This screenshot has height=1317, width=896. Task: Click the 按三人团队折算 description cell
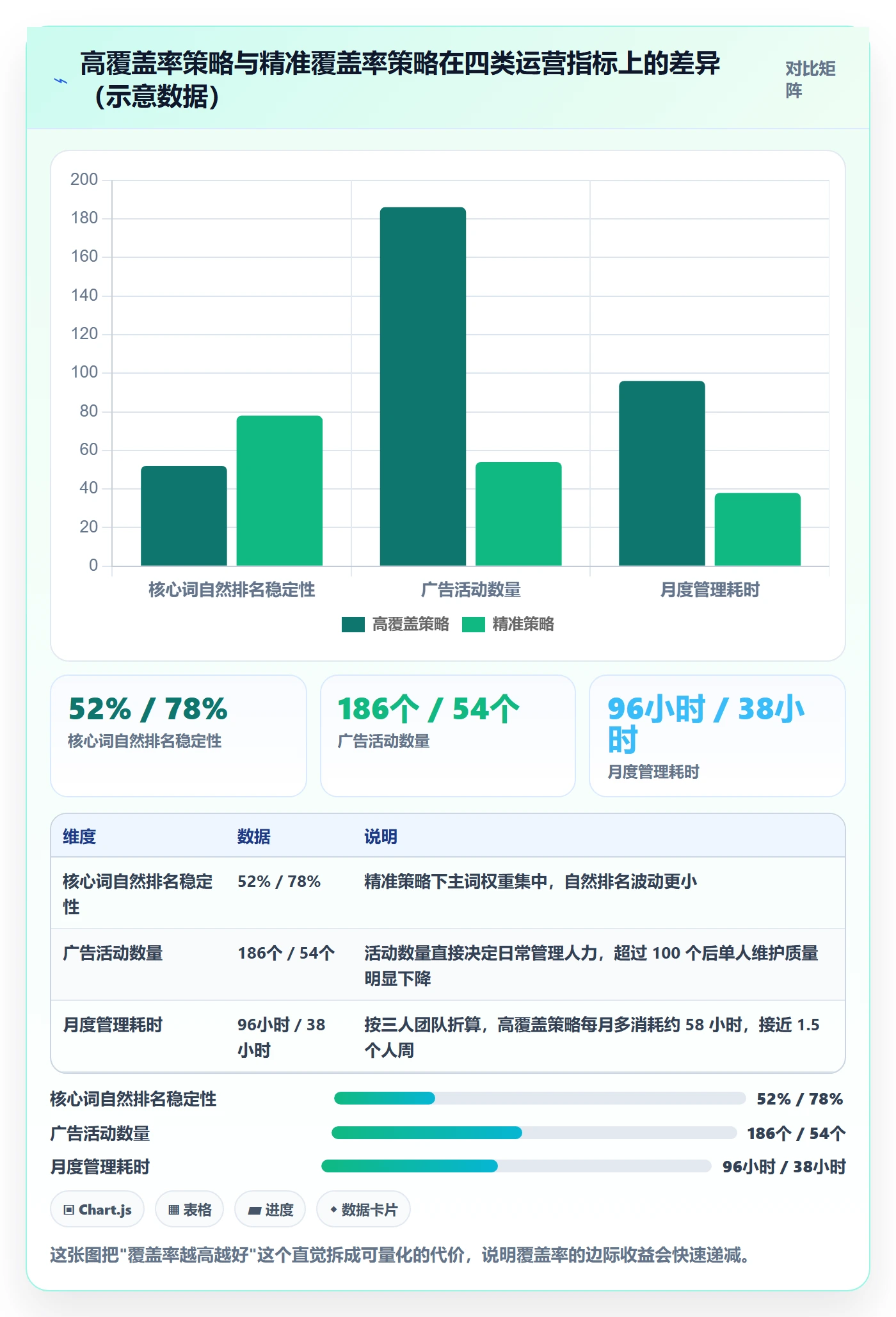click(592, 1037)
